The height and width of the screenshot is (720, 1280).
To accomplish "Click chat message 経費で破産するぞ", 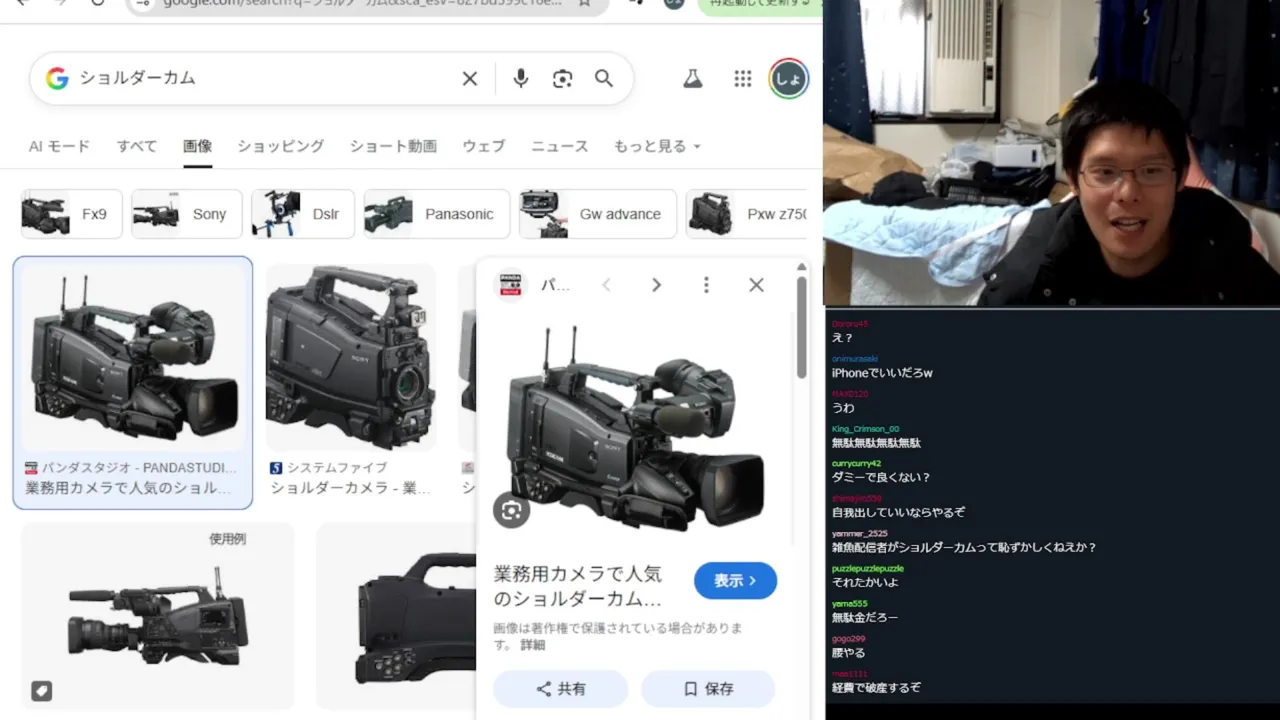I will pyautogui.click(x=876, y=687).
